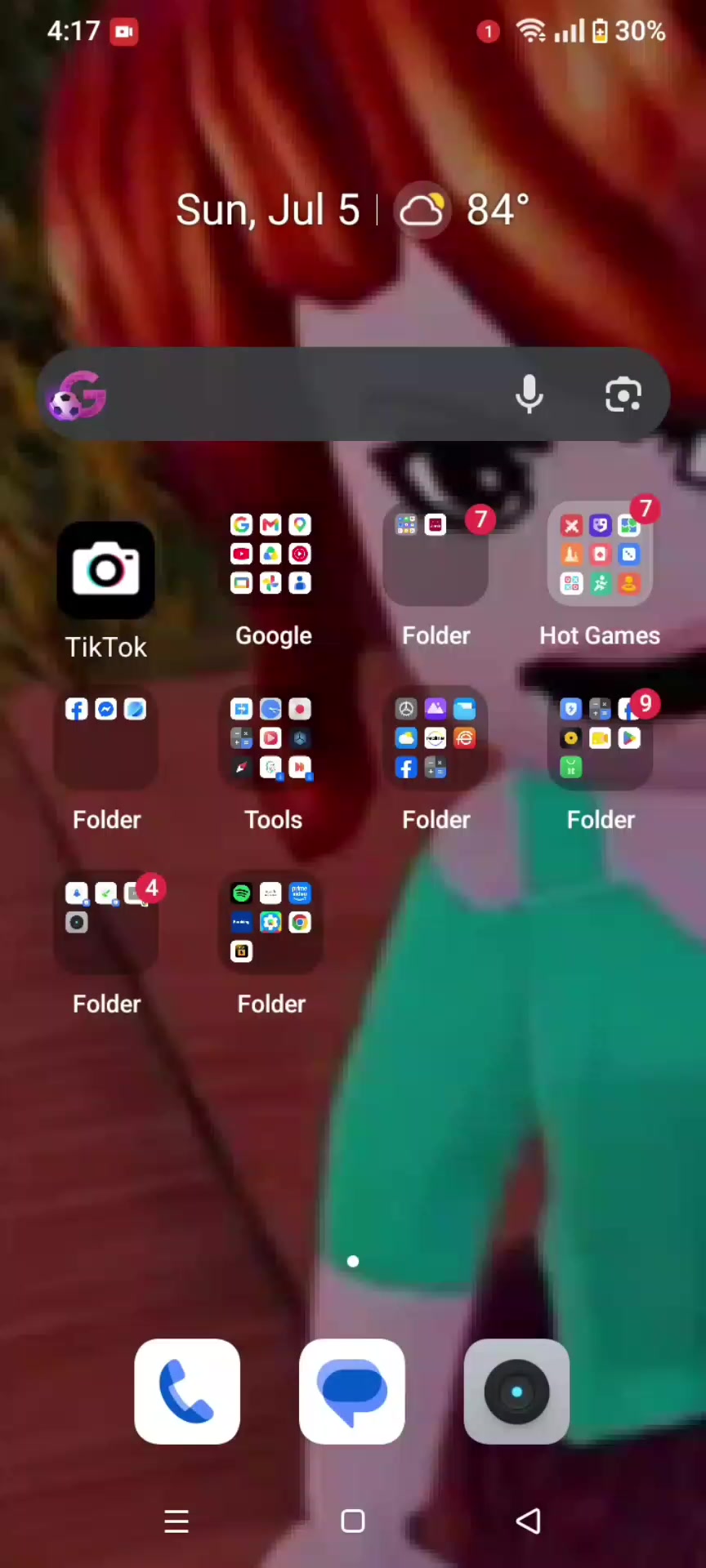Image resolution: width=706 pixels, height=1568 pixels.
Task: Open the folder with the 9 badge
Action: (x=600, y=738)
